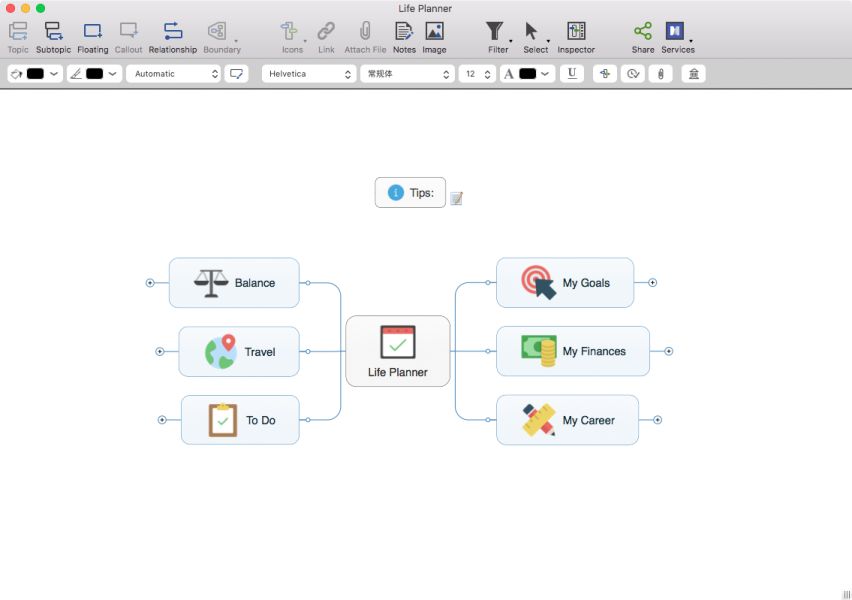Click the marker signpost format-bar button

[x=605, y=74]
